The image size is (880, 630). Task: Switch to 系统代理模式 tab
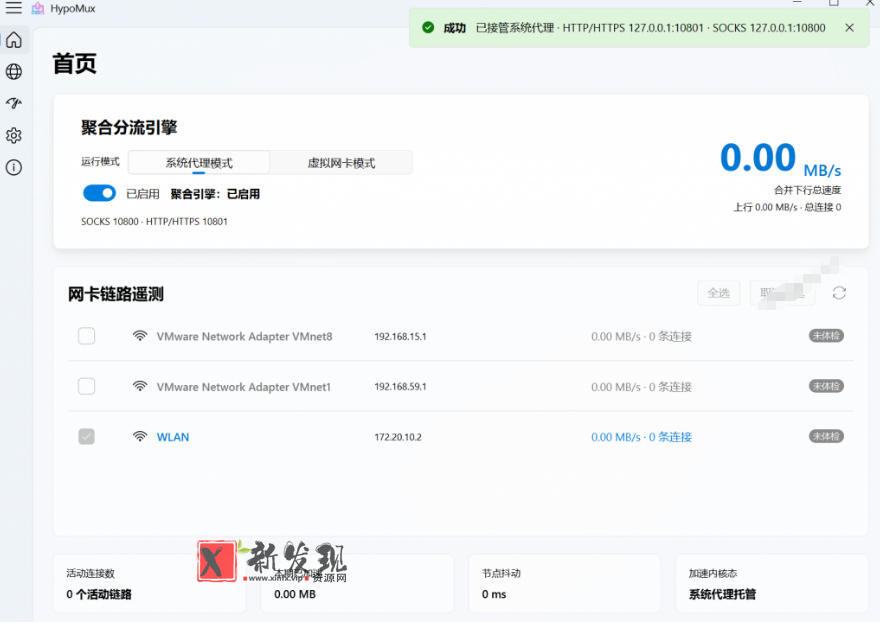pos(199,163)
